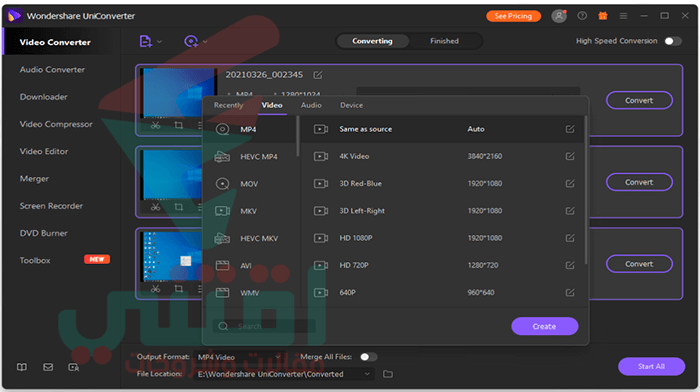The width and height of the screenshot is (700, 392).
Task: Click the gift box icon
Action: (603, 16)
